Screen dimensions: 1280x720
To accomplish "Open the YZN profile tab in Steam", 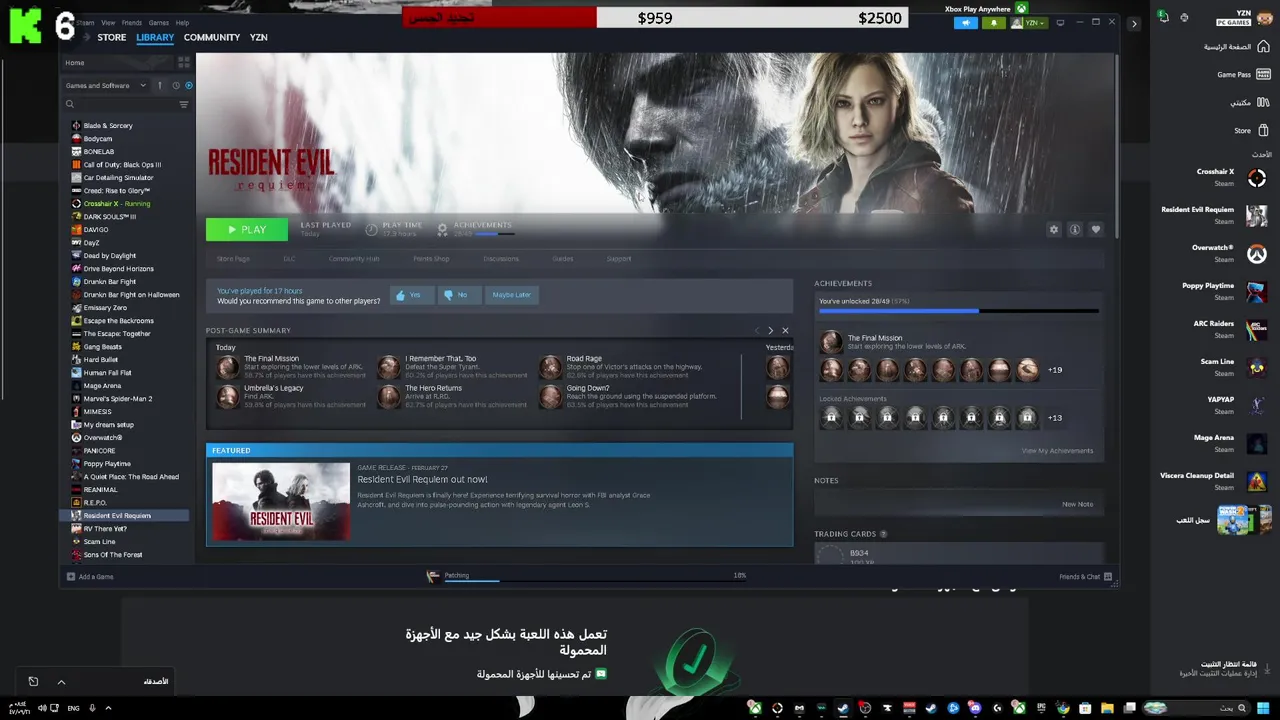I will point(258,37).
